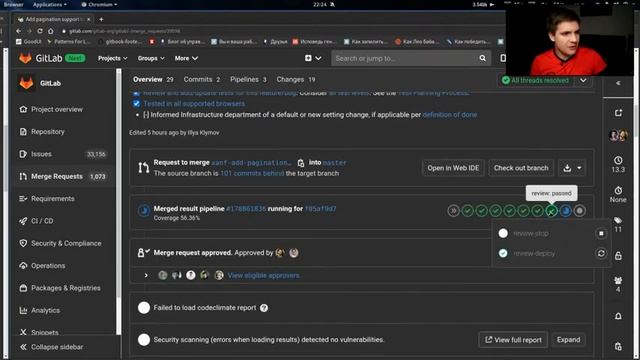The width and height of the screenshot is (640, 360).
Task: Click the running blue pipeline stage icon
Action: (x=565, y=211)
